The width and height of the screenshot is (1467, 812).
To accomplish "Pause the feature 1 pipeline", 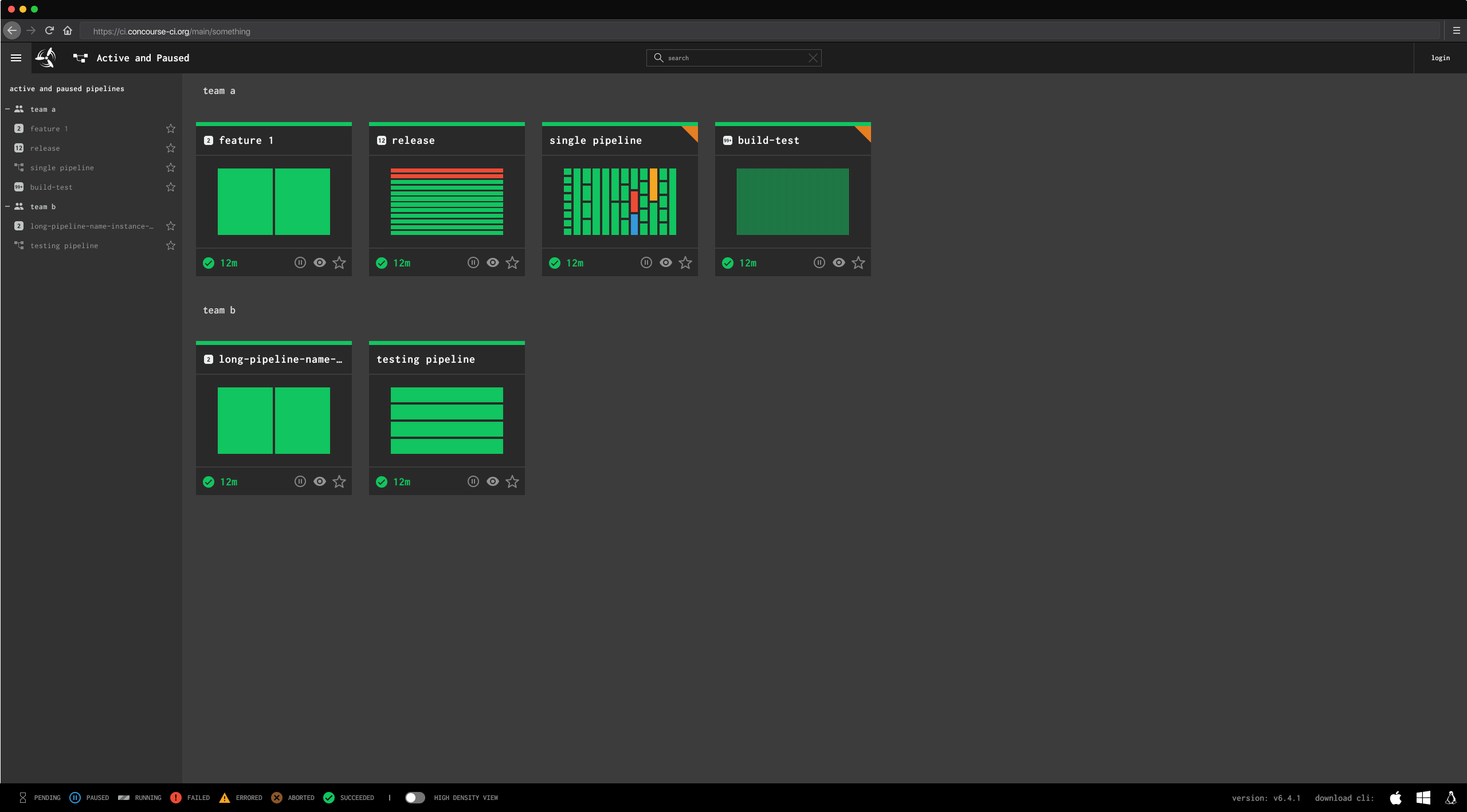I will (x=300, y=262).
